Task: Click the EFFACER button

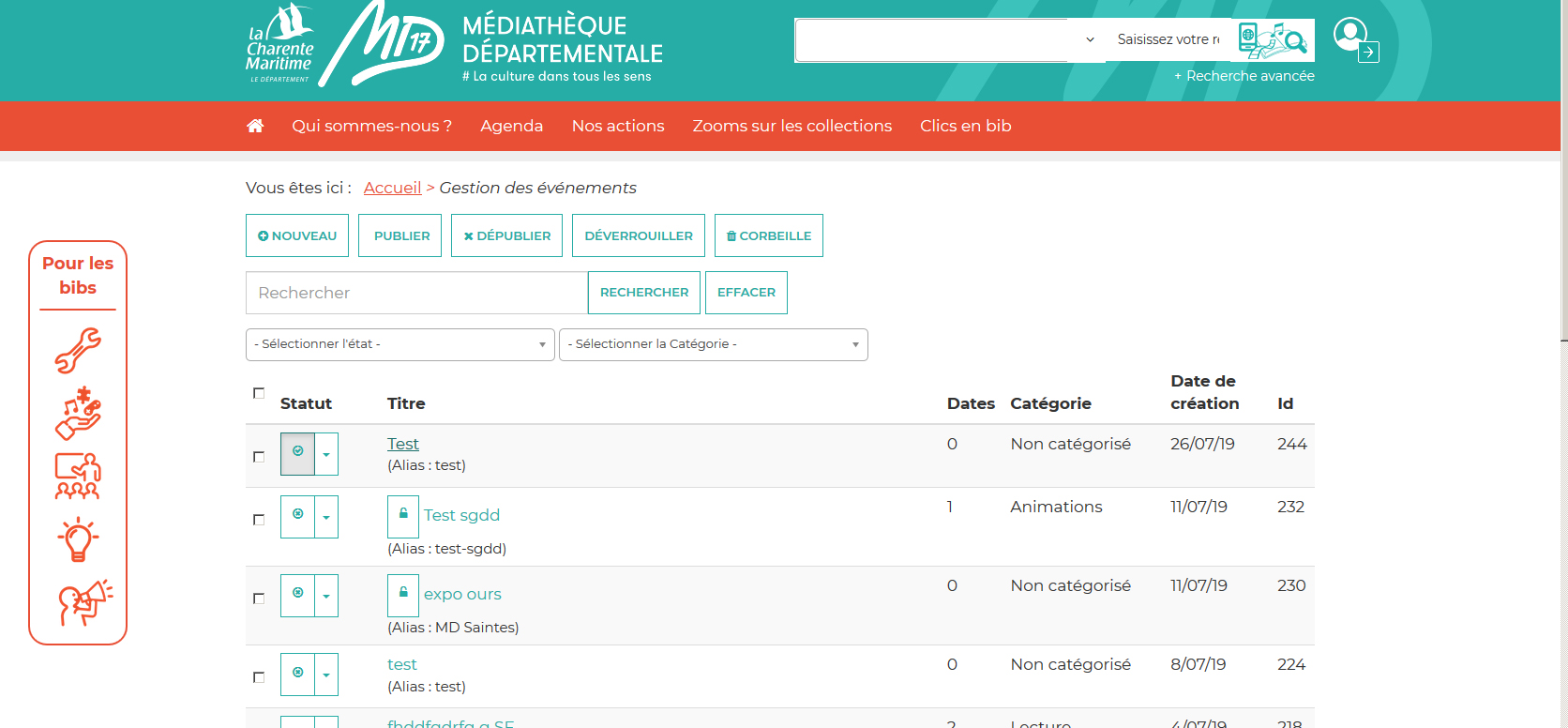Action: pos(746,293)
